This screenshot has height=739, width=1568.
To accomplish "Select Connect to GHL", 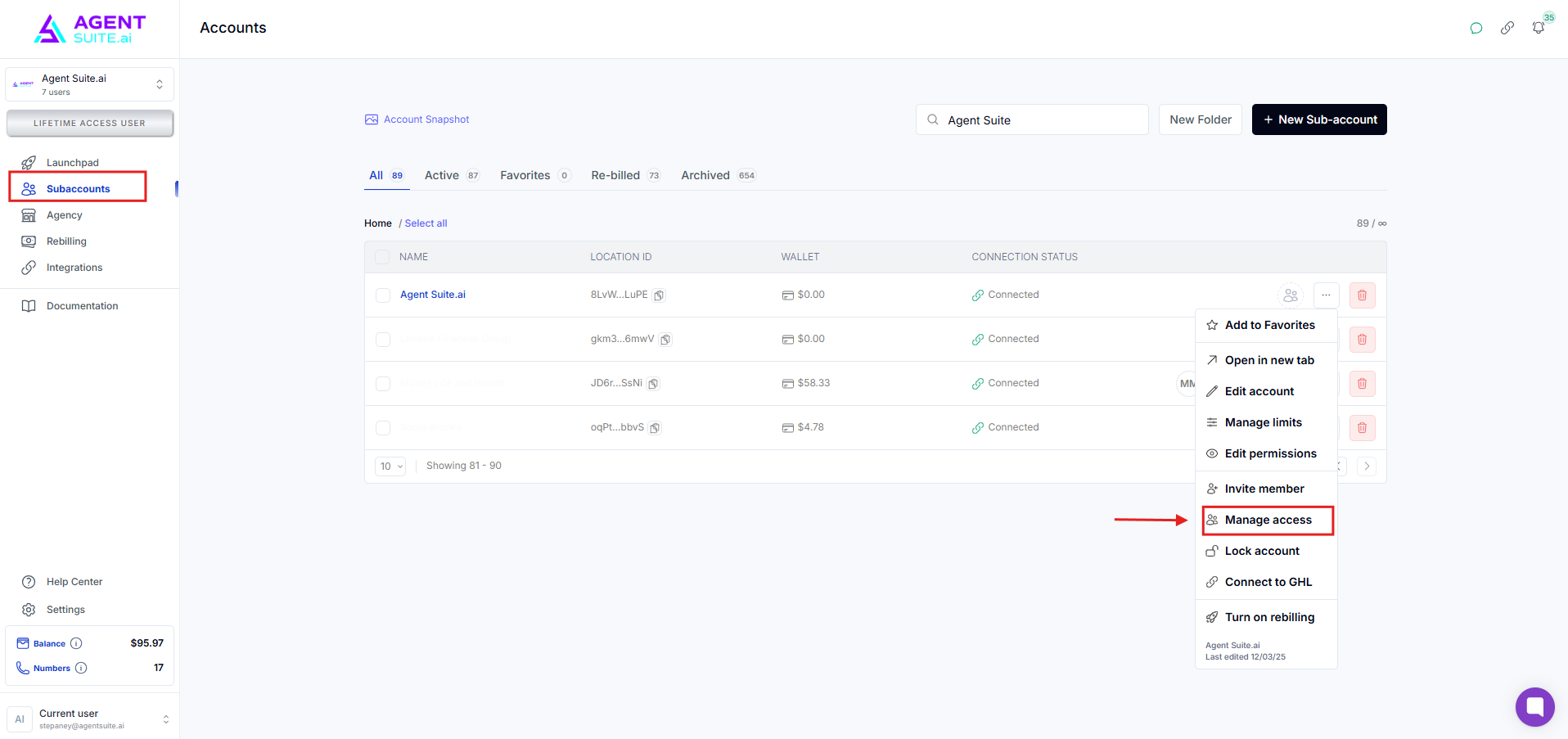I will pos(1266,582).
